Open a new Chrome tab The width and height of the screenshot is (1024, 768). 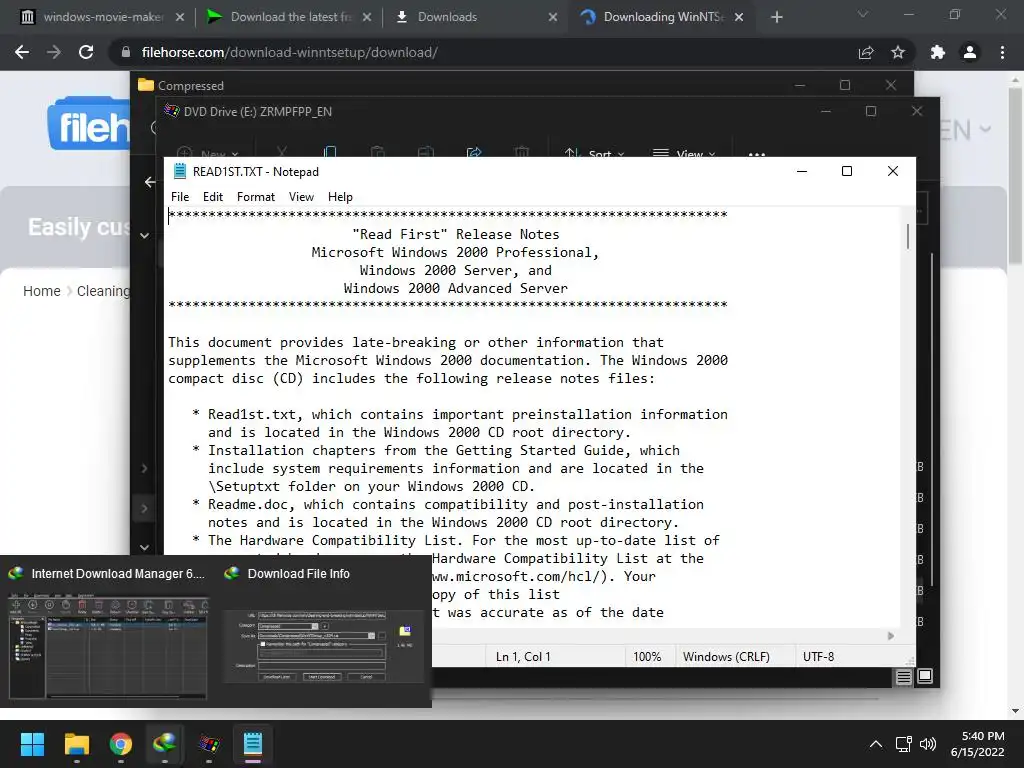tap(776, 17)
